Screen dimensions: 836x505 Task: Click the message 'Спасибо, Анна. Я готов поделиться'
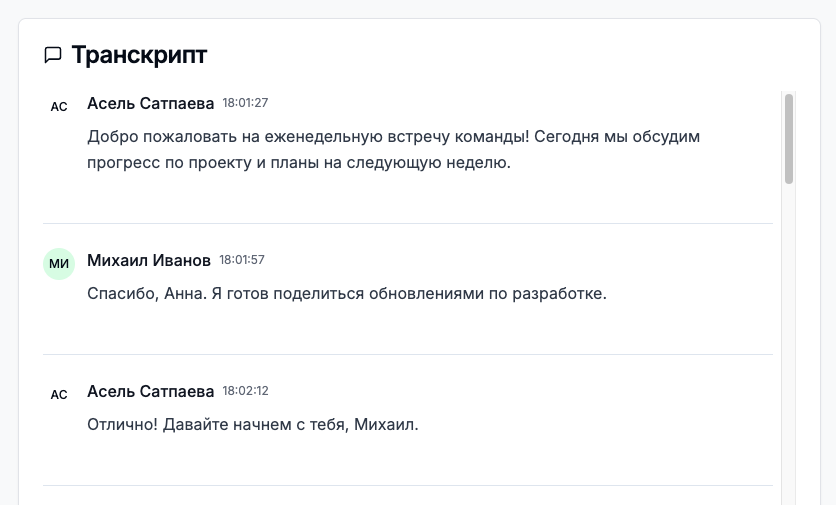tap(347, 294)
